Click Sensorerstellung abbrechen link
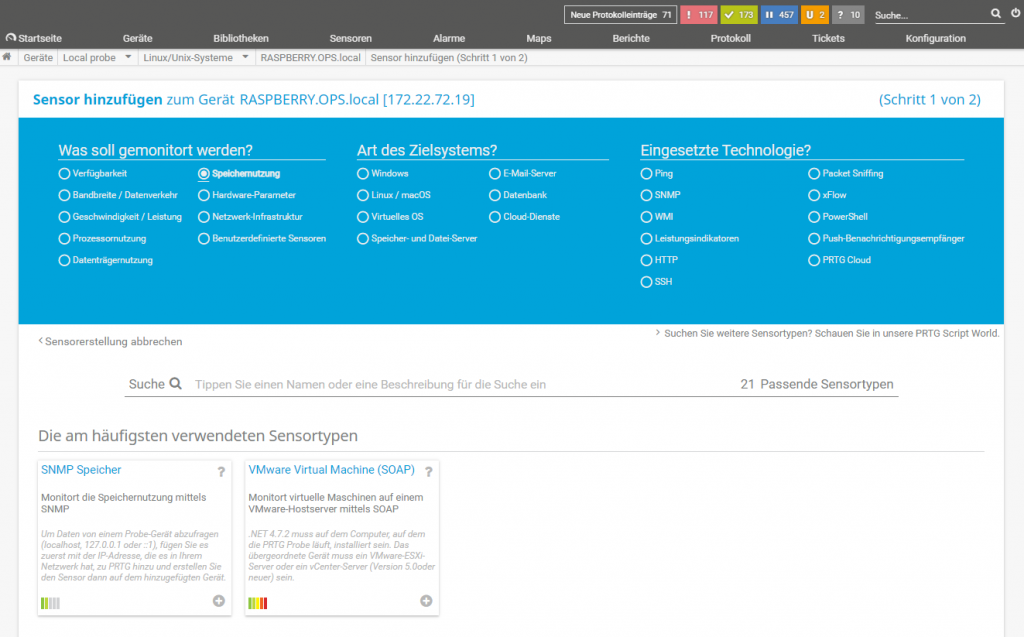The height and width of the screenshot is (637, 1024). 113,341
